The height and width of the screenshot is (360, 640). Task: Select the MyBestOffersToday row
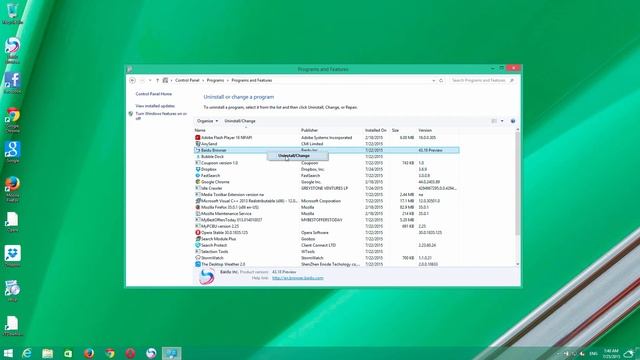[327, 220]
